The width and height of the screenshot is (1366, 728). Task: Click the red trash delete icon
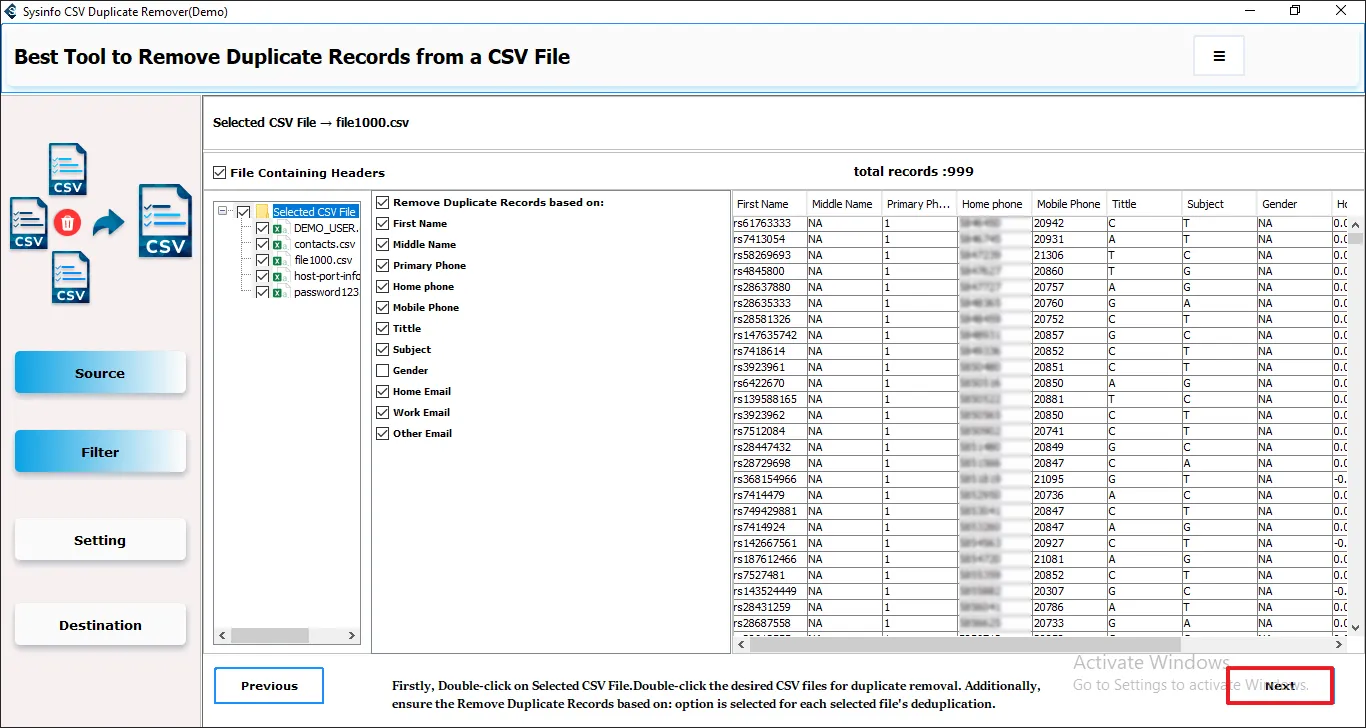pyautogui.click(x=68, y=222)
